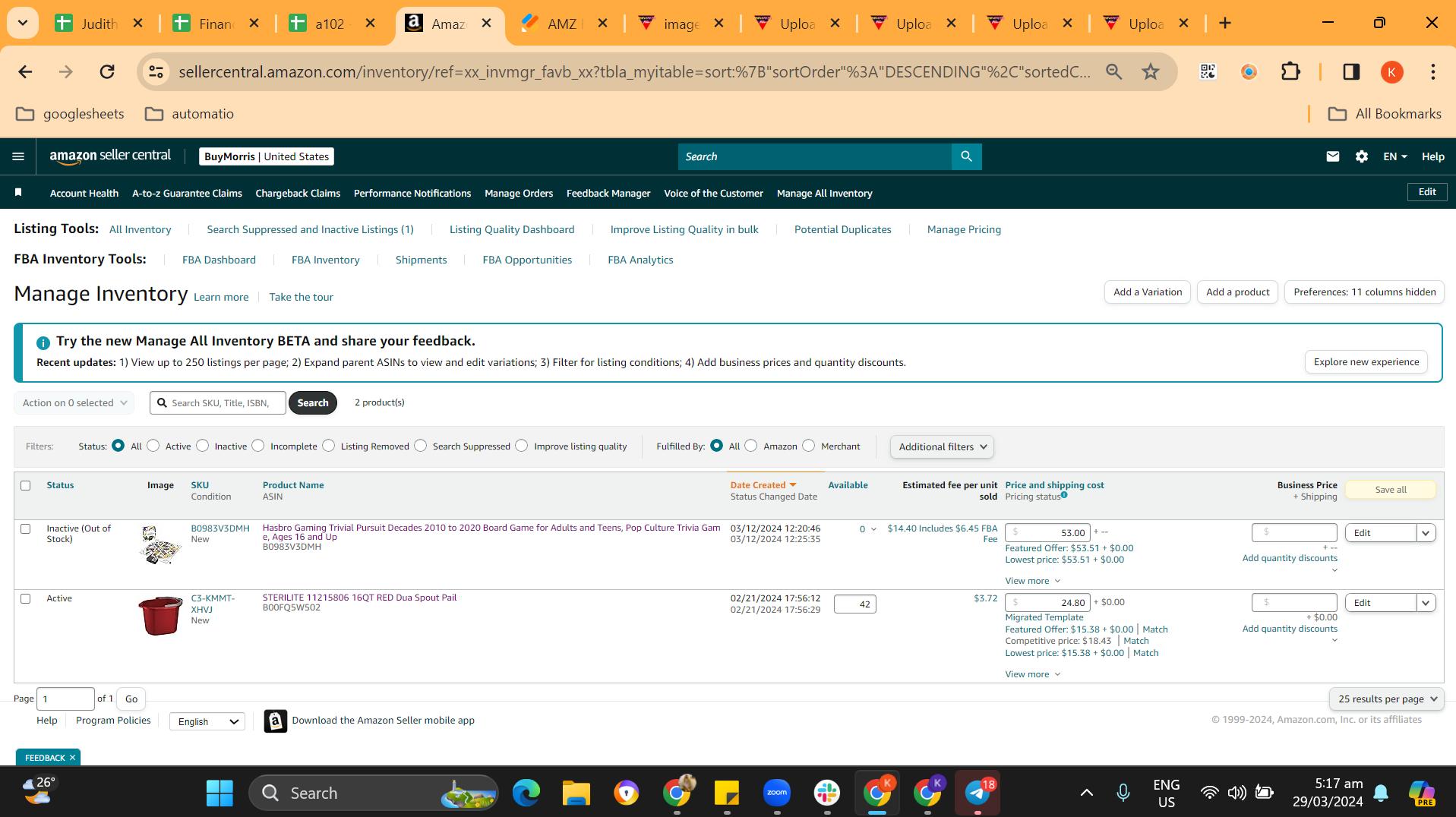Open a new browser tab
Screen dimensions: 1456x817
1224,24
